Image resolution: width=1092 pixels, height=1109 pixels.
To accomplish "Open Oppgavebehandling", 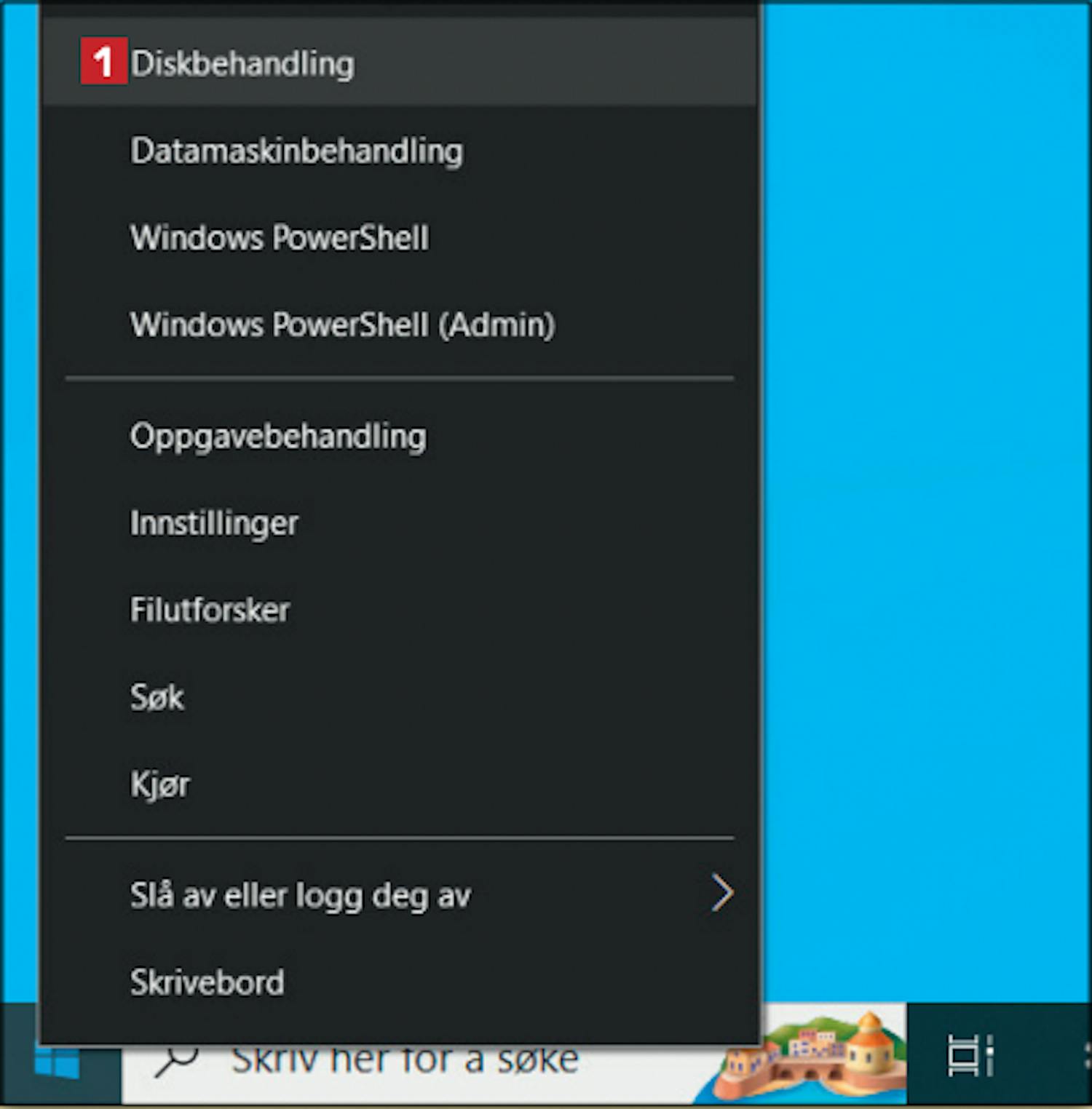I will pyautogui.click(x=400, y=437).
